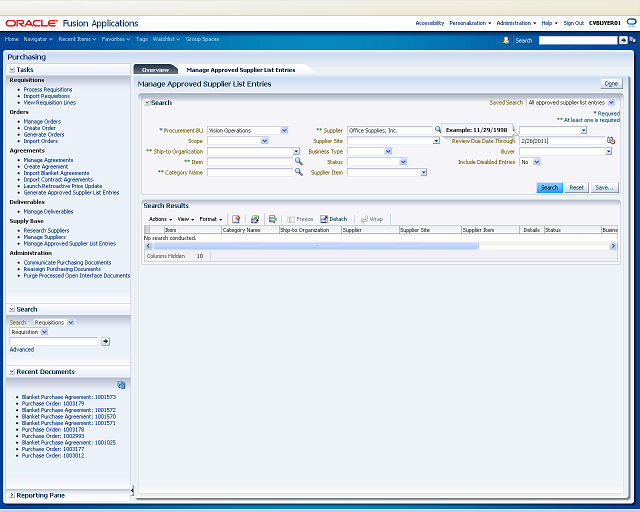
Task: Collapse the Recent Documents panel
Action: click(12, 372)
